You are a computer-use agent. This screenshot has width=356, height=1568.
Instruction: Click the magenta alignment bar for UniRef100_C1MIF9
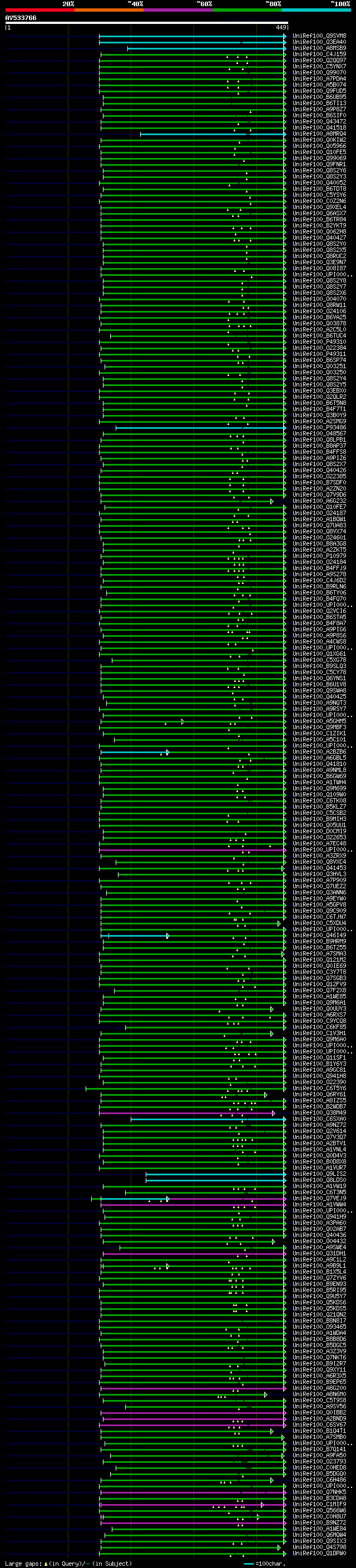click(181, 1505)
